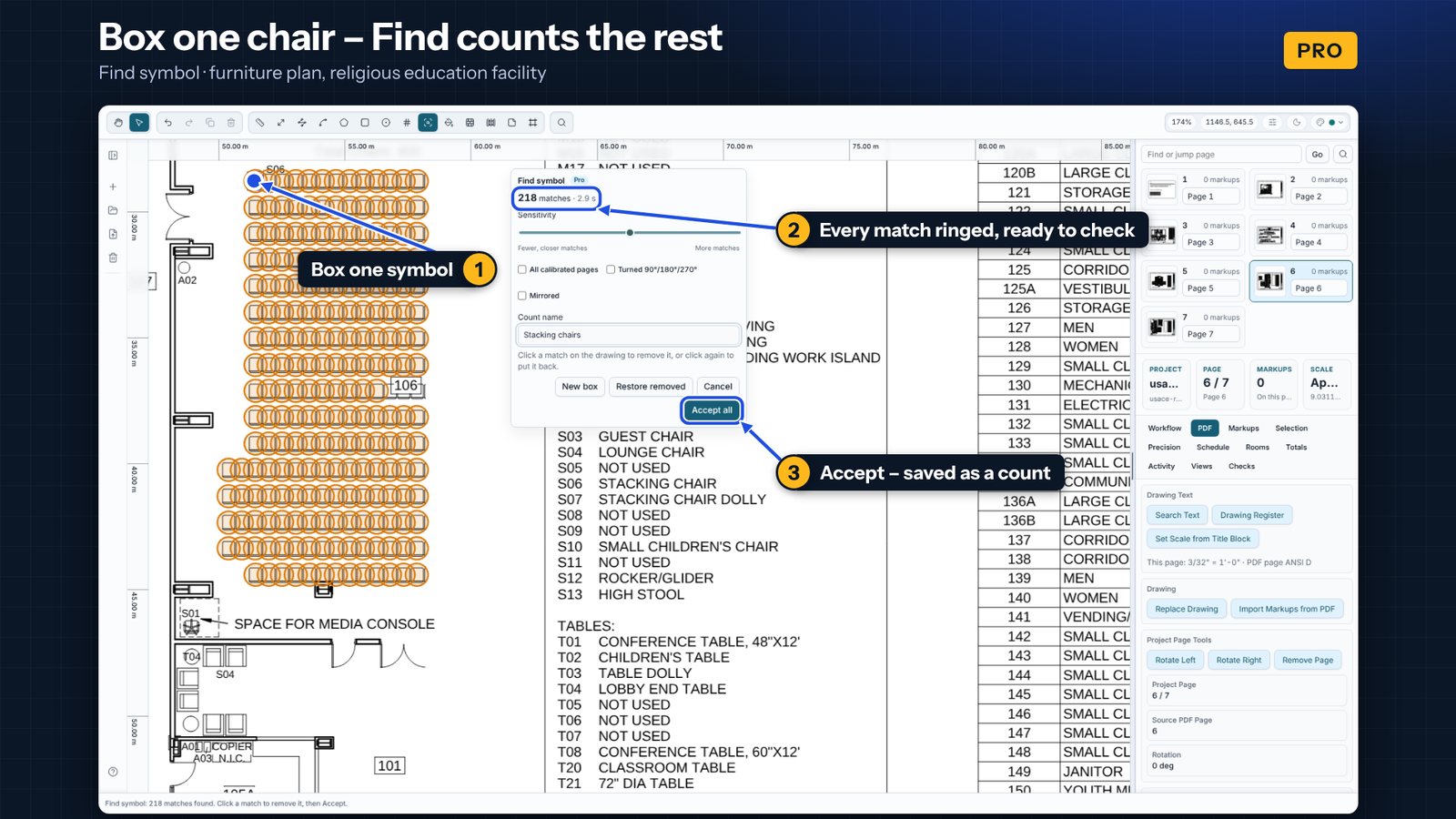Tick the Mirrored checkbox
The image size is (1456, 819).
point(522,296)
